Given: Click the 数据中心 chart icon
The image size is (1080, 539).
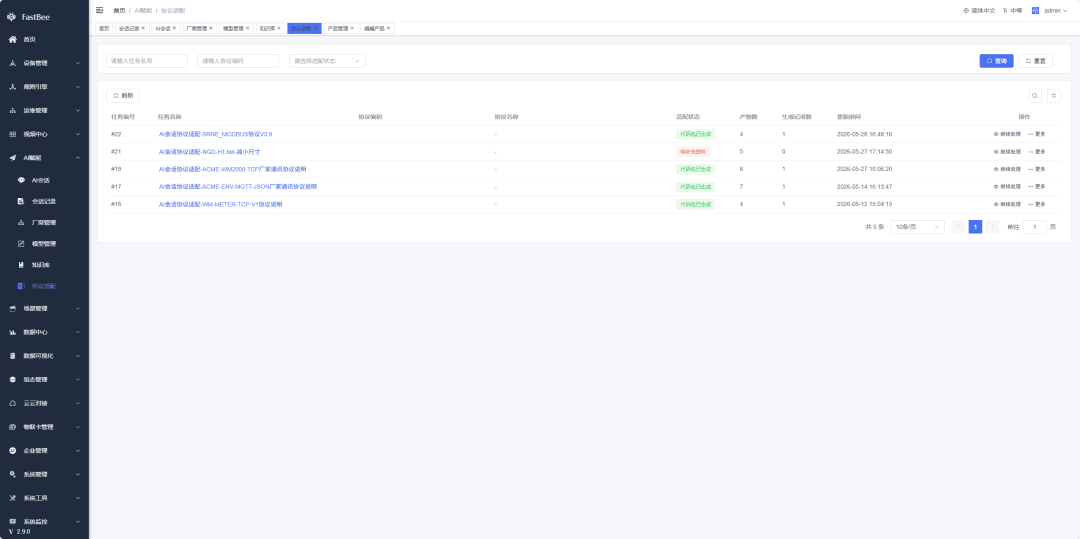Looking at the screenshot, I should point(12,332).
